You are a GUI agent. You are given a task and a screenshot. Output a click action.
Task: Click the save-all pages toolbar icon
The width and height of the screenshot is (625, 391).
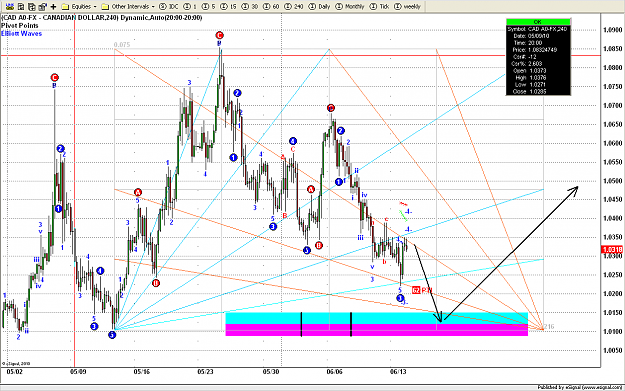tap(32, 7)
